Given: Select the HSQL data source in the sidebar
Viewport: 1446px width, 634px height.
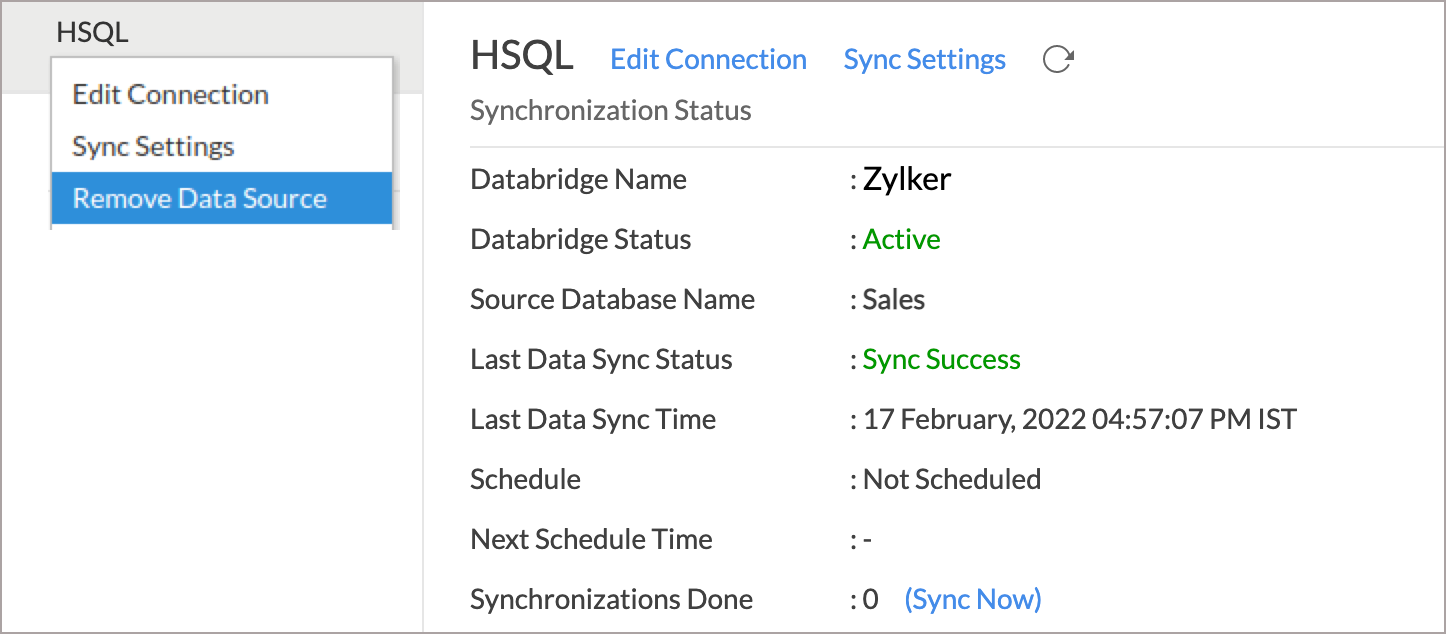Looking at the screenshot, I should (93, 31).
